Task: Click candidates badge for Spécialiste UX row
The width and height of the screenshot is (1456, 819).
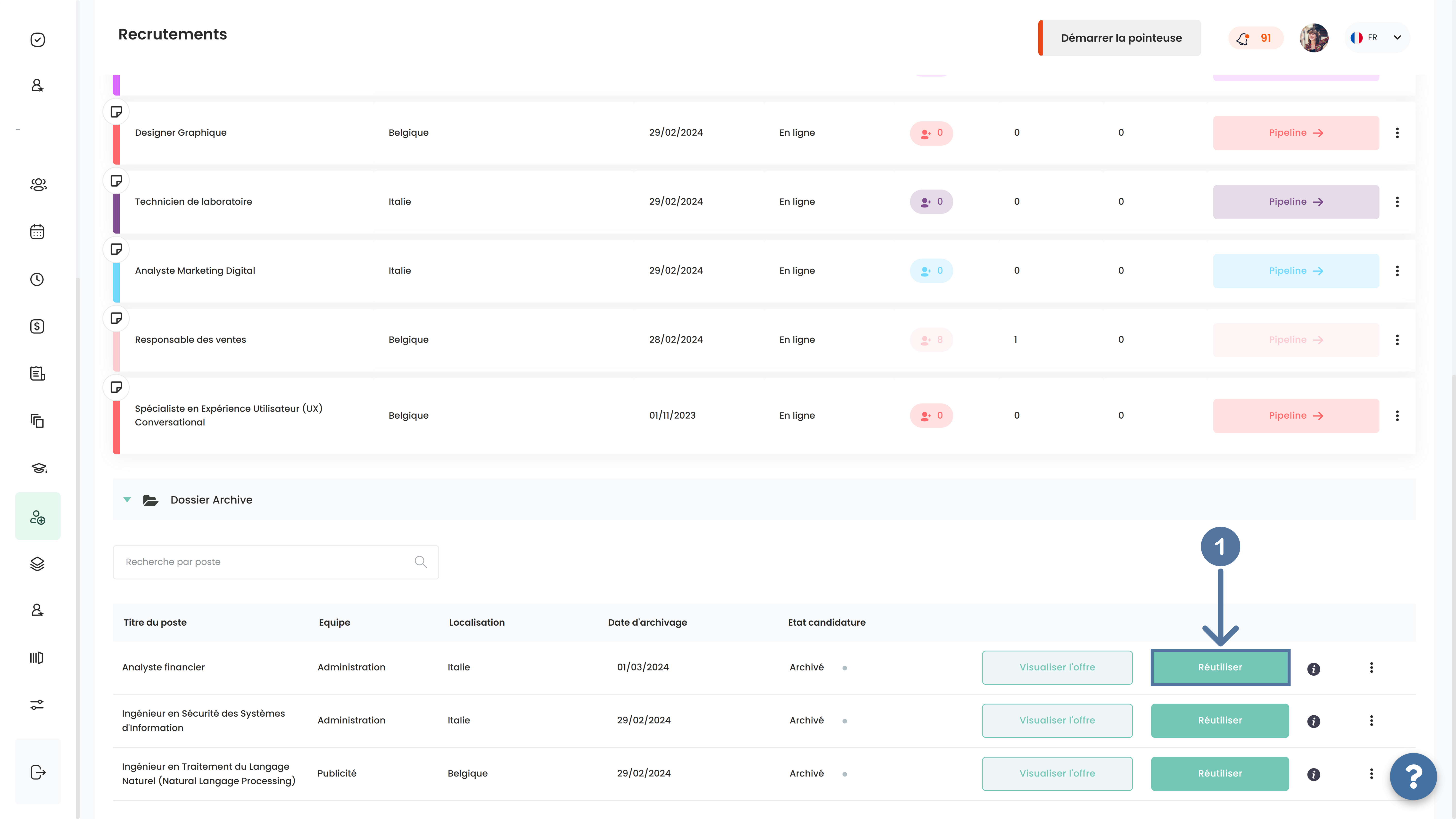Action: click(x=932, y=415)
